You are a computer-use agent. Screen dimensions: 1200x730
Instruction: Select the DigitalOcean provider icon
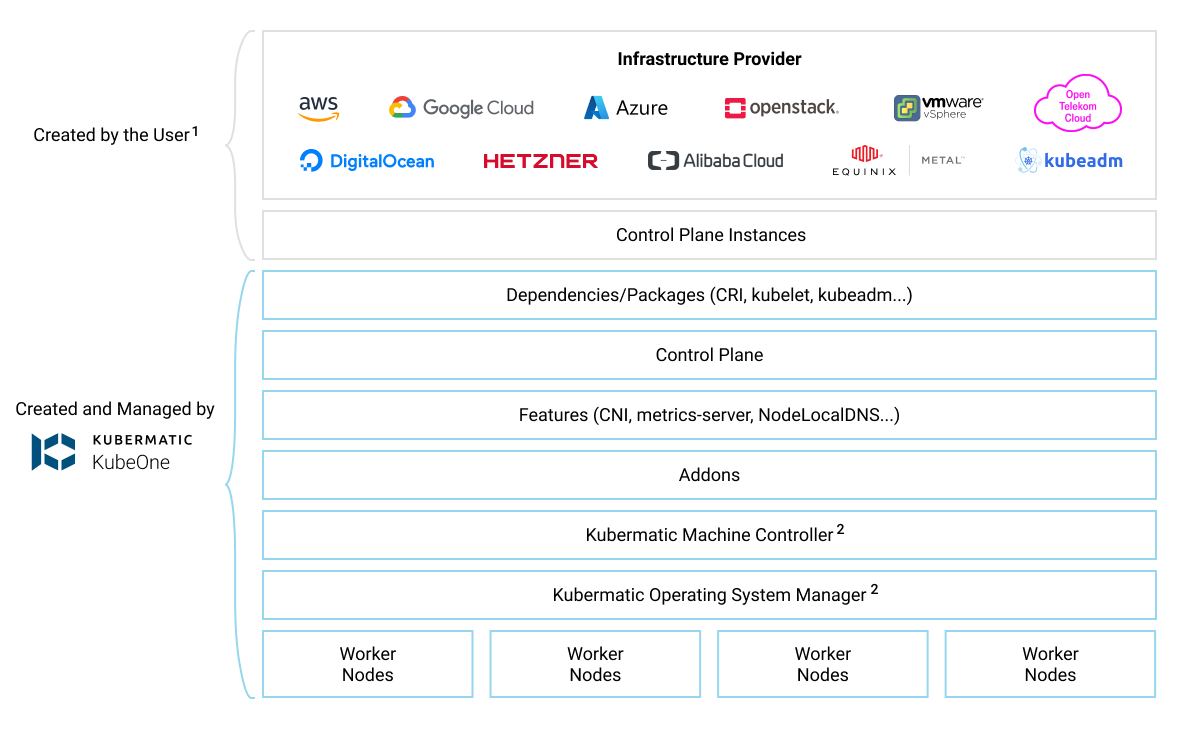point(367,160)
